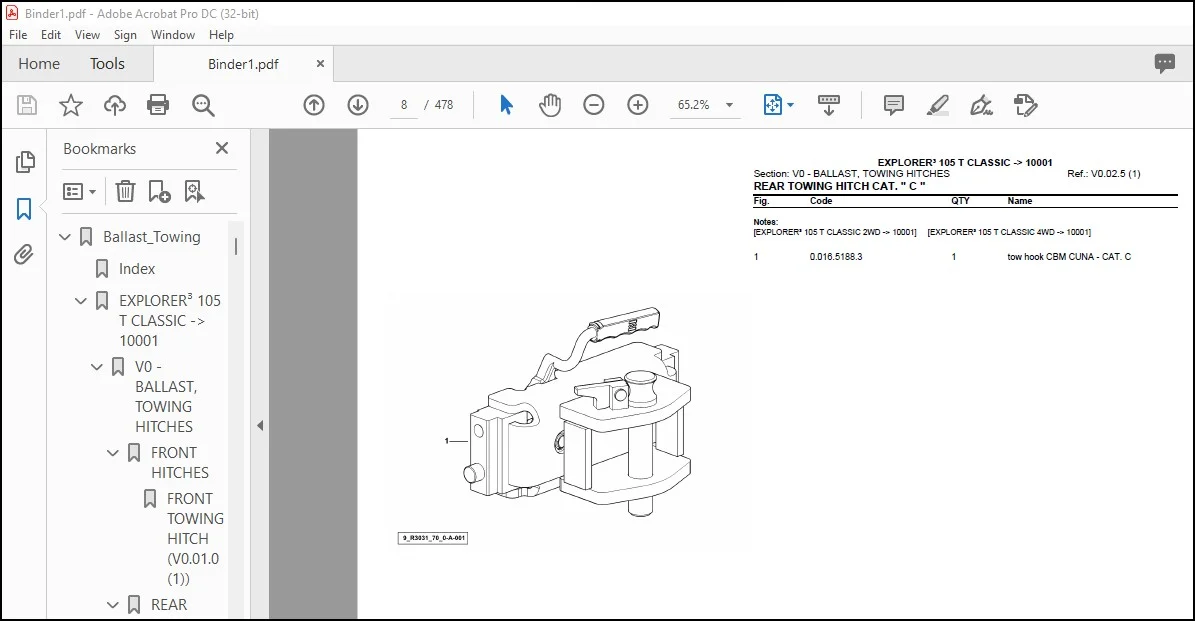Open the Attachments paperclip panel
1195x621 pixels.
(24, 254)
